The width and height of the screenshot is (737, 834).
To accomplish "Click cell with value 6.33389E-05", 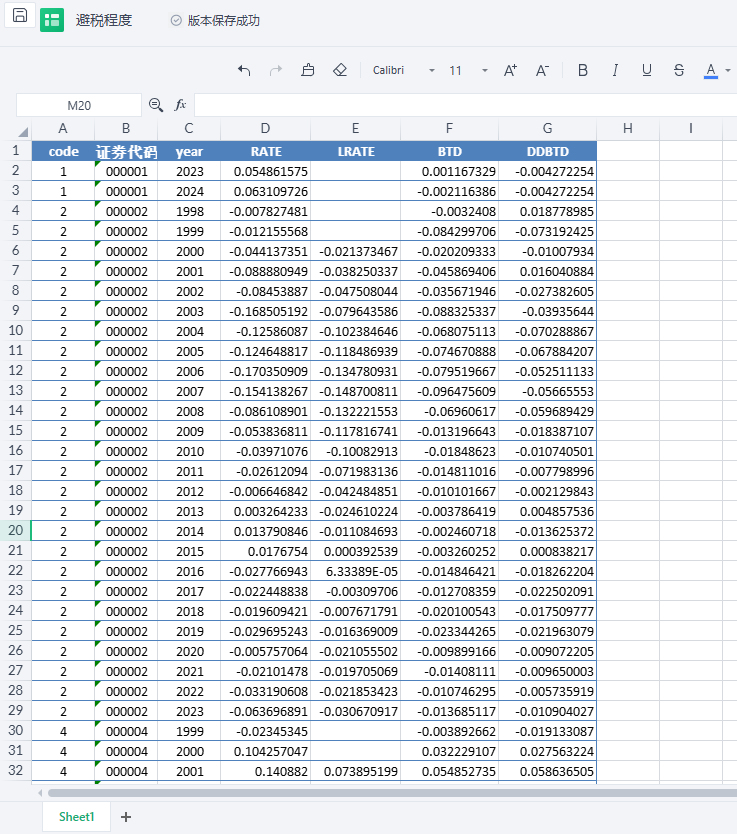I will [x=356, y=571].
